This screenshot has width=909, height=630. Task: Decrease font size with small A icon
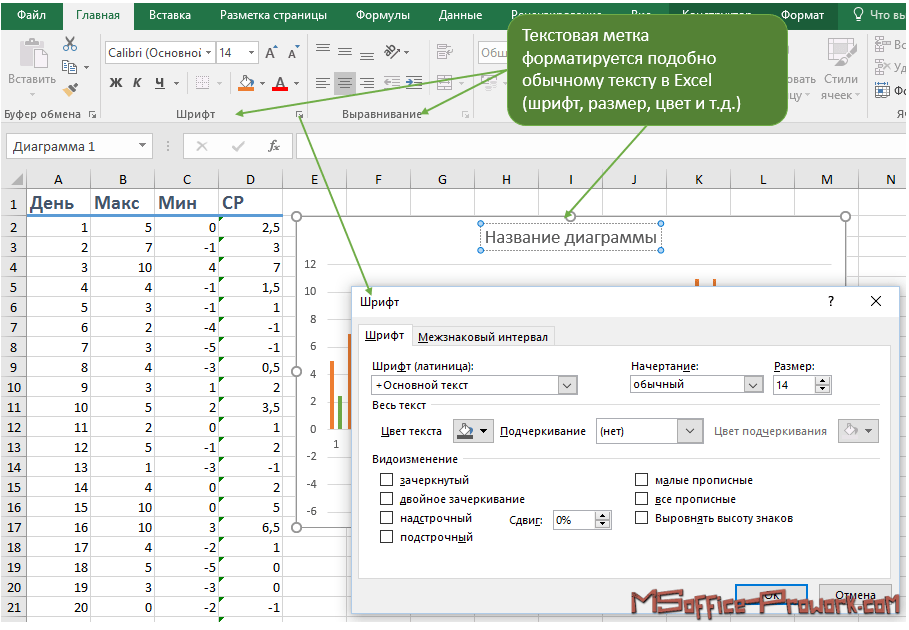[x=293, y=53]
